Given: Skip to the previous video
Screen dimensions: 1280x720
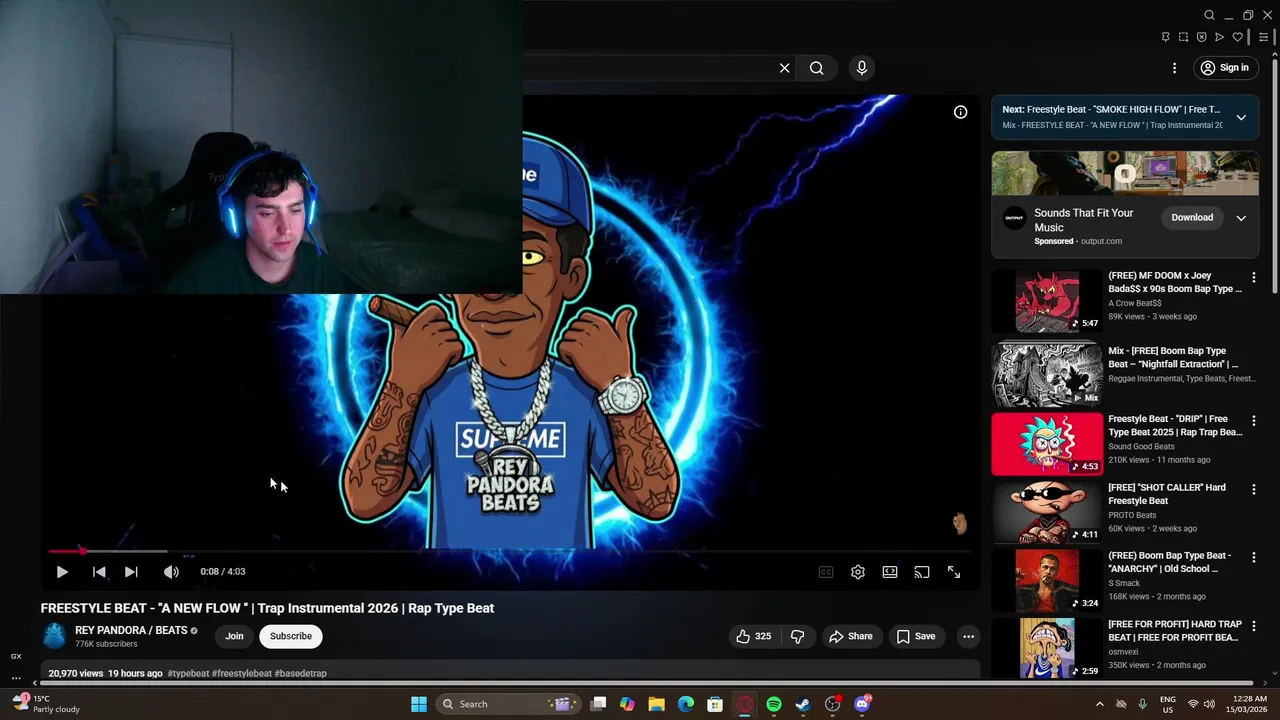Looking at the screenshot, I should [99, 572].
